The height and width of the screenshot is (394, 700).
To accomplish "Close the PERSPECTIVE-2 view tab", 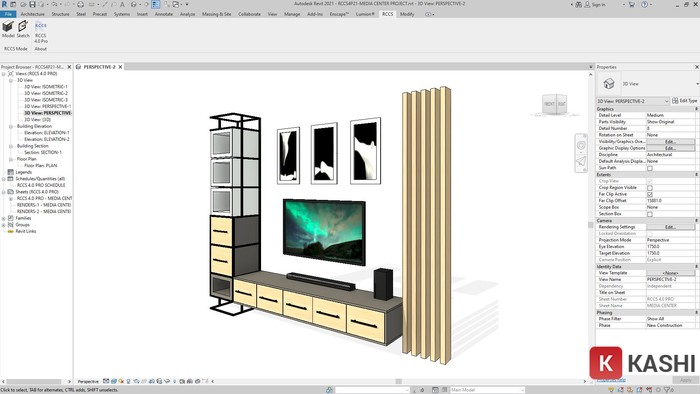I will click(120, 67).
